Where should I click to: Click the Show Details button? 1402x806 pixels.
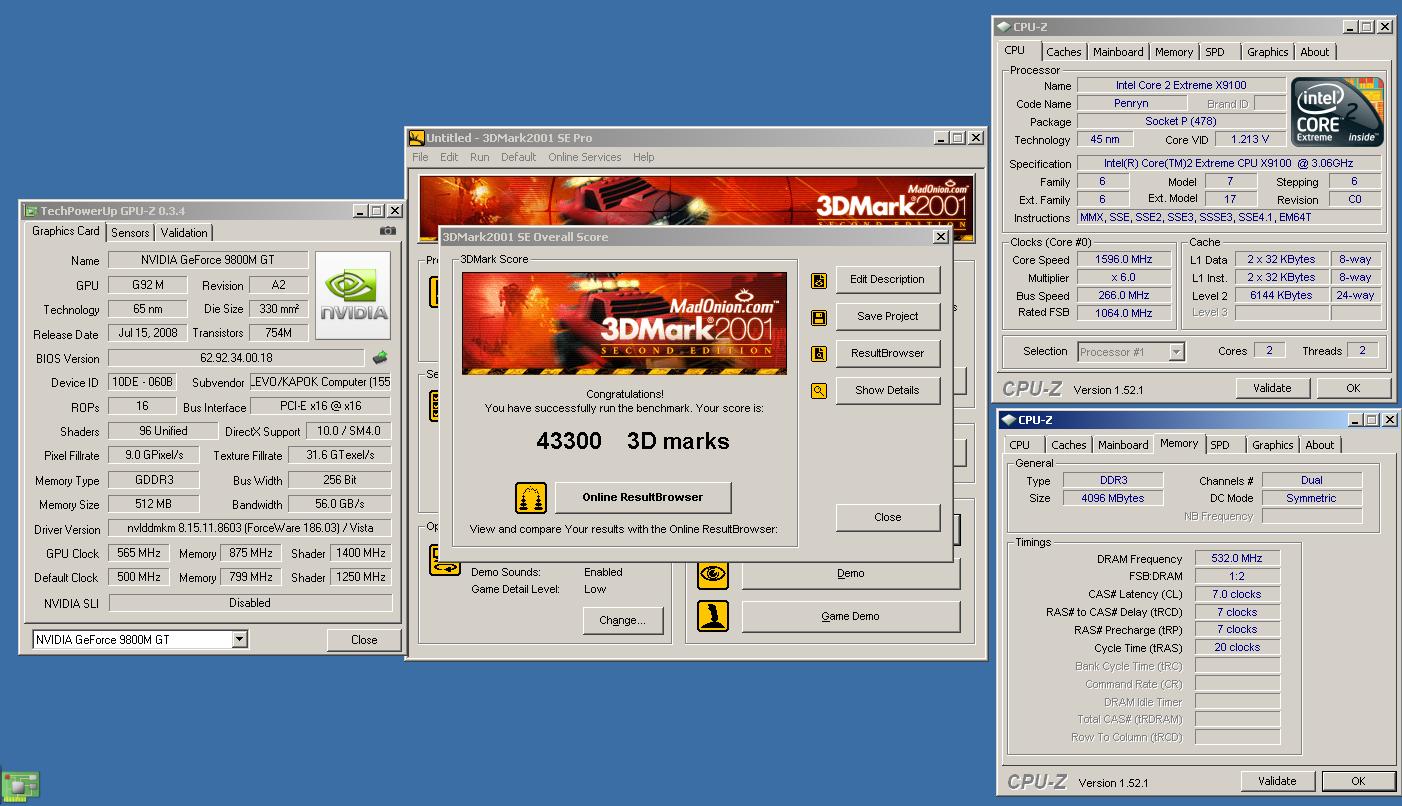pos(887,390)
